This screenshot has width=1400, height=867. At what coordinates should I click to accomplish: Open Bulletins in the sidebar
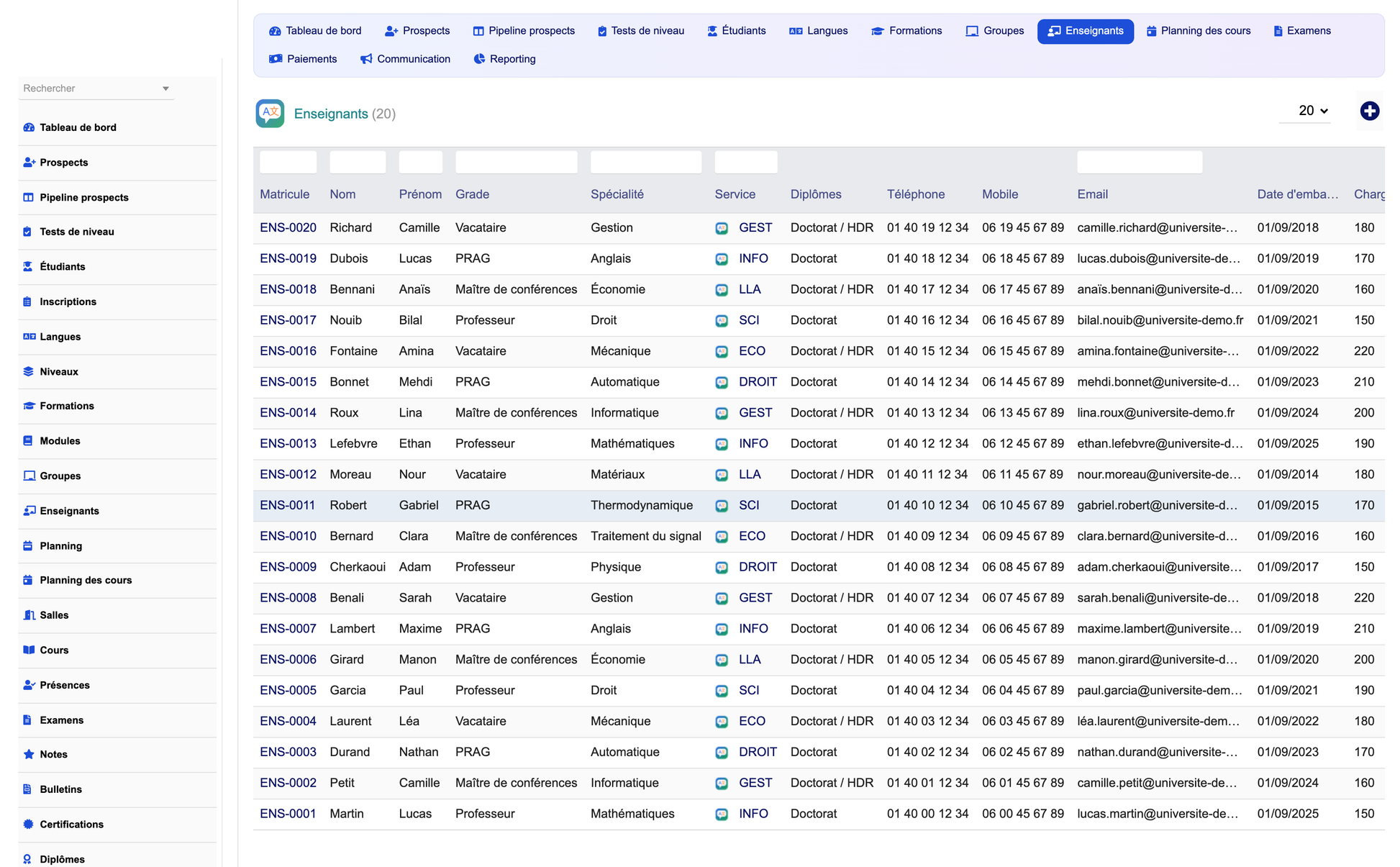(x=117, y=789)
